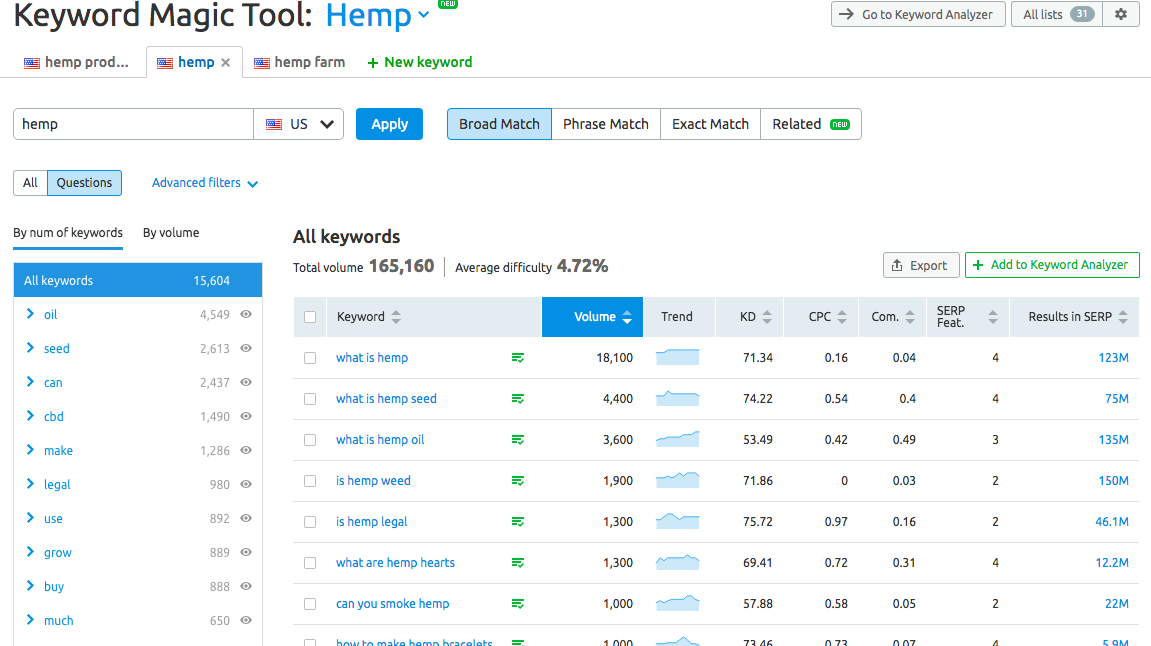Click the Apply button

389,124
